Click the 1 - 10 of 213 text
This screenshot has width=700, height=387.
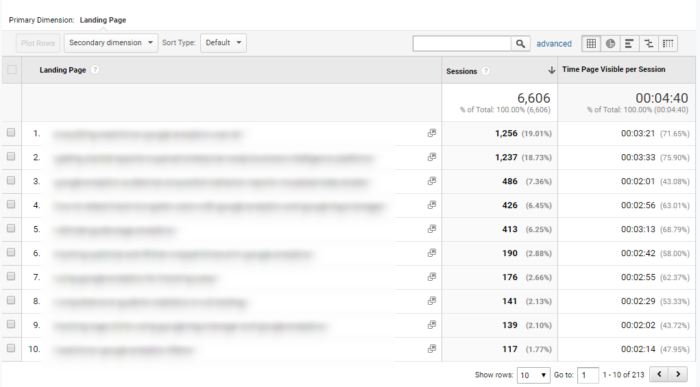[x=623, y=375]
